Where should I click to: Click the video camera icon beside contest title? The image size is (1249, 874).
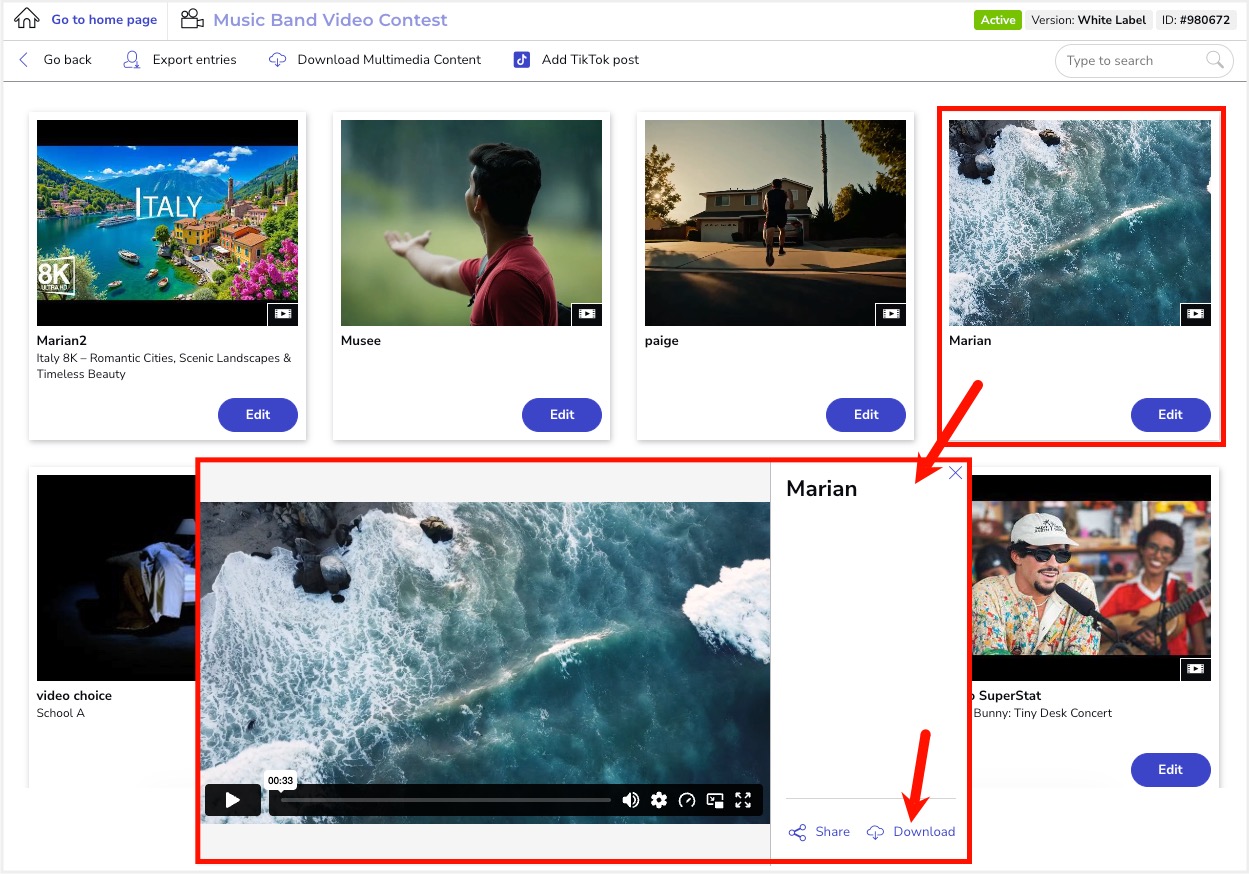(x=192, y=19)
